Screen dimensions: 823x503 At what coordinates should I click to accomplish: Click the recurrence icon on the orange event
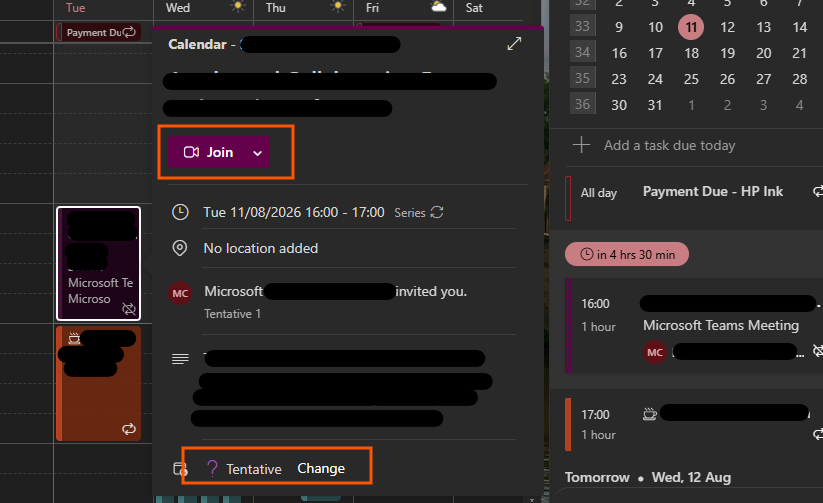pyautogui.click(x=129, y=429)
